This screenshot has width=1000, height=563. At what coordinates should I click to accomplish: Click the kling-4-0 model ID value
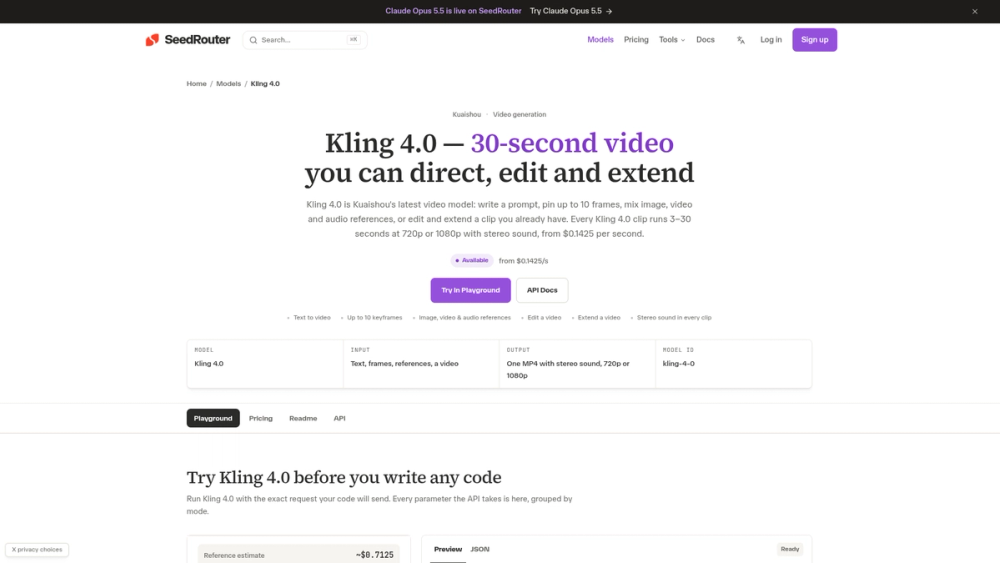(679, 363)
